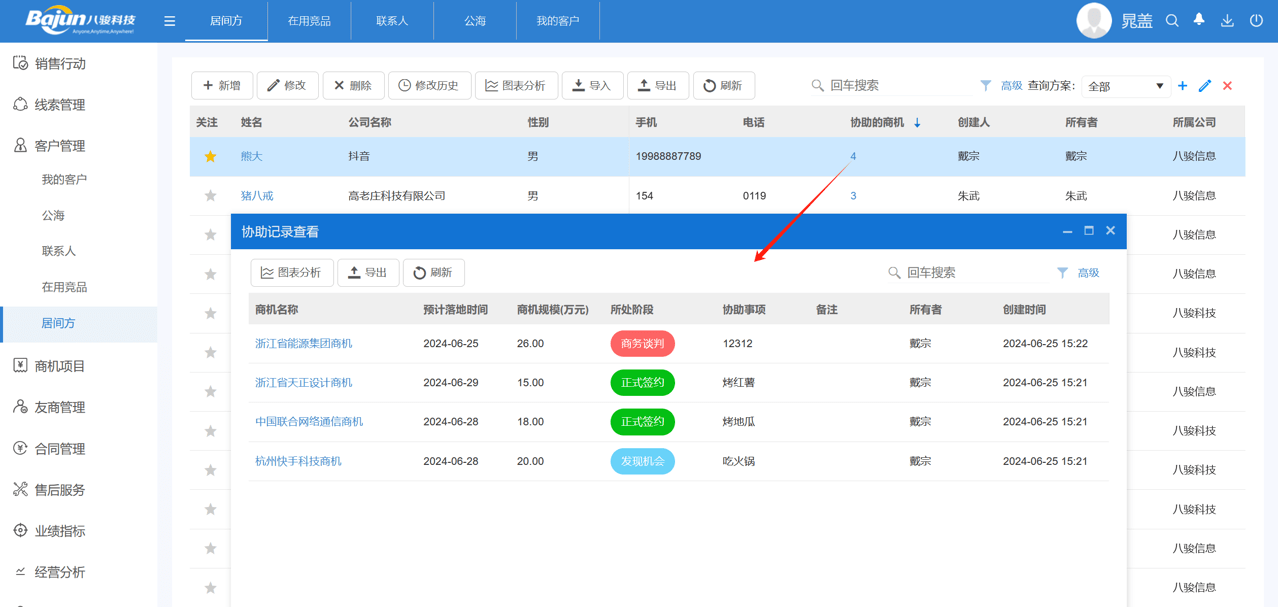This screenshot has height=607, width=1278.
Task: Click 删除 button in main toolbar
Action: 353,86
